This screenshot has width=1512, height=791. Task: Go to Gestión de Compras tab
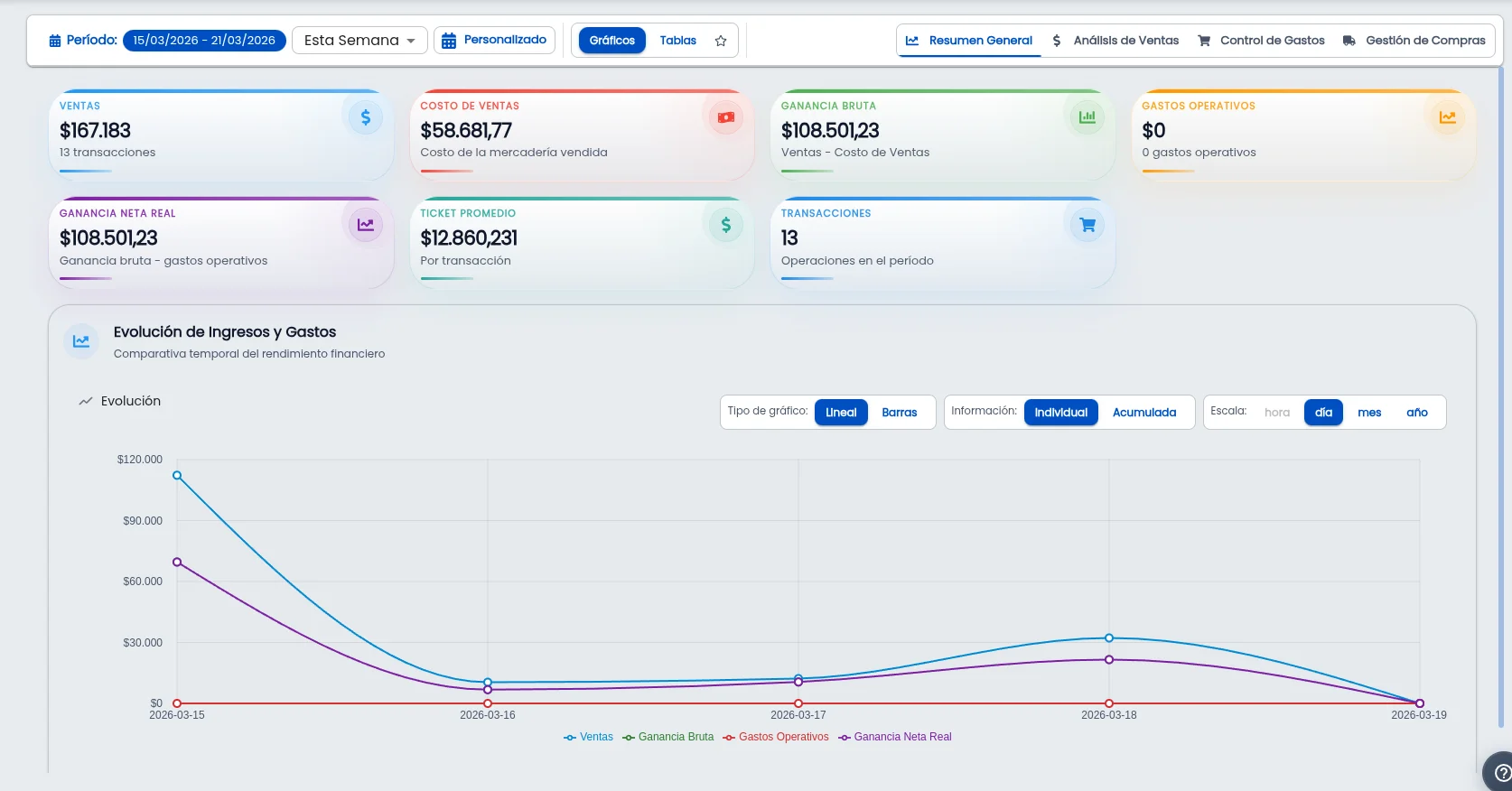1414,41
